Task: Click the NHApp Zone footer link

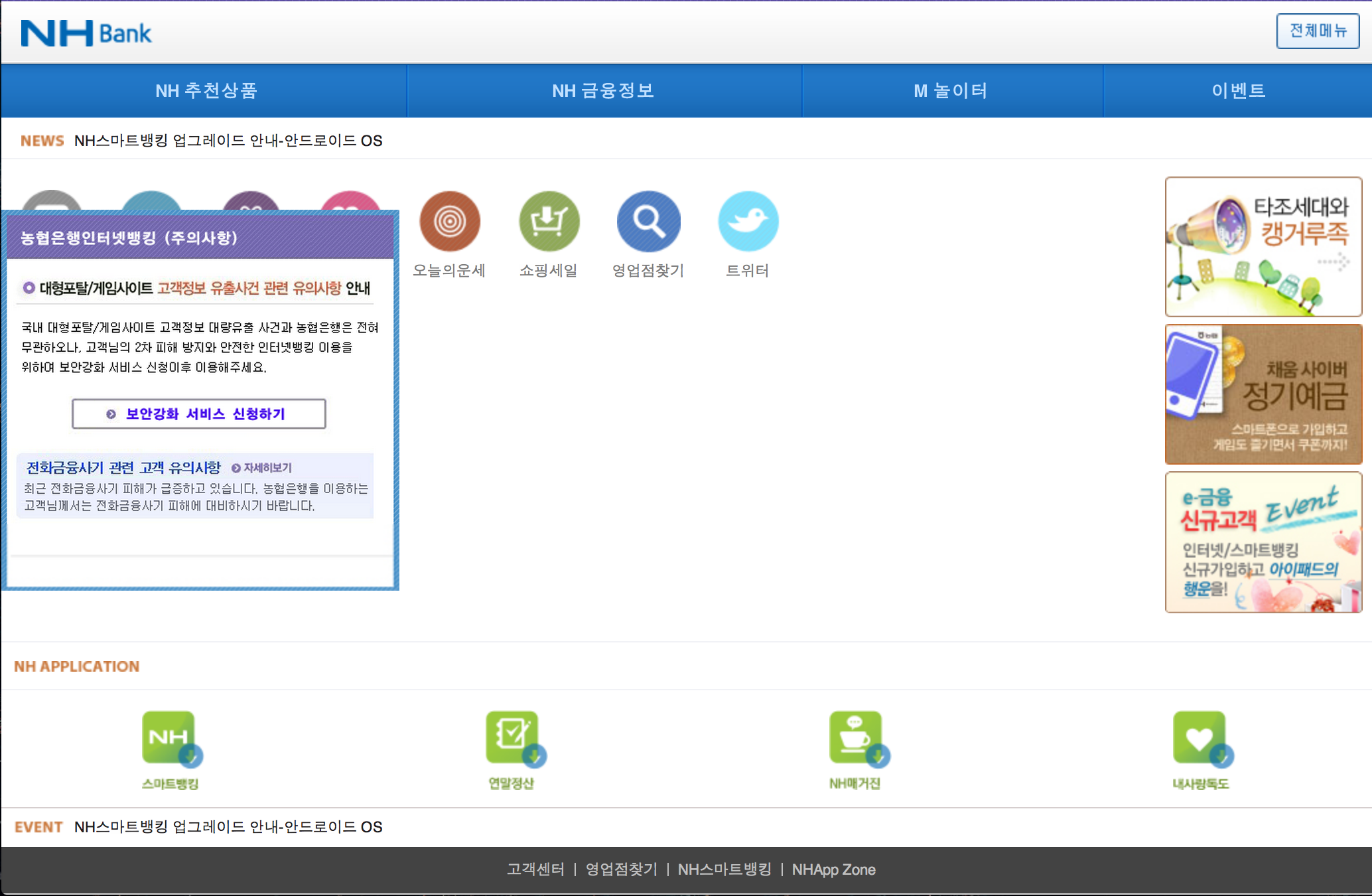Action: tap(834, 869)
